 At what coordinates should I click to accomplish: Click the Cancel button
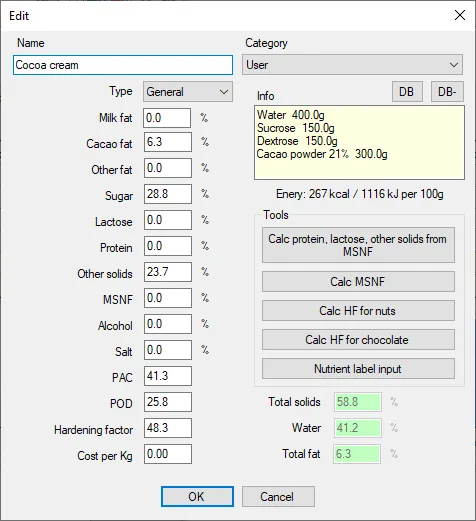[278, 497]
